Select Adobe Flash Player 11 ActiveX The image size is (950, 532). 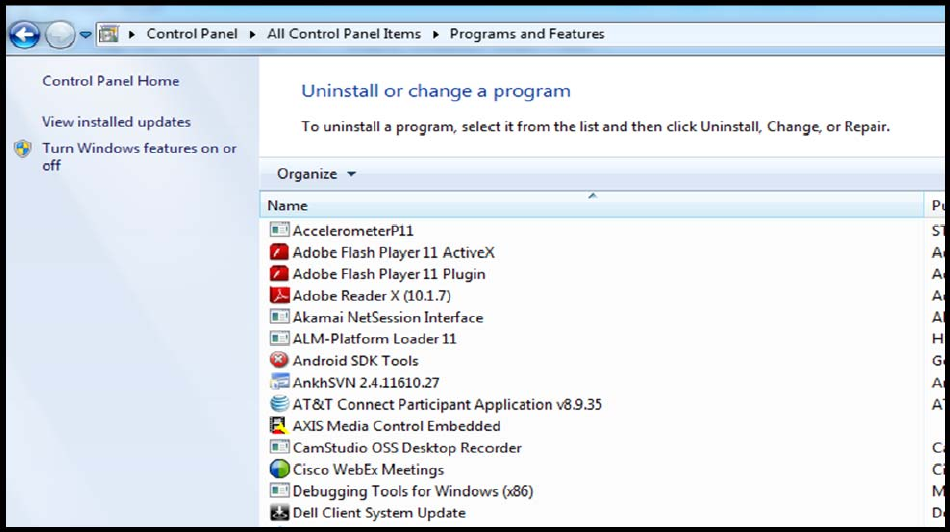[x=394, y=252]
